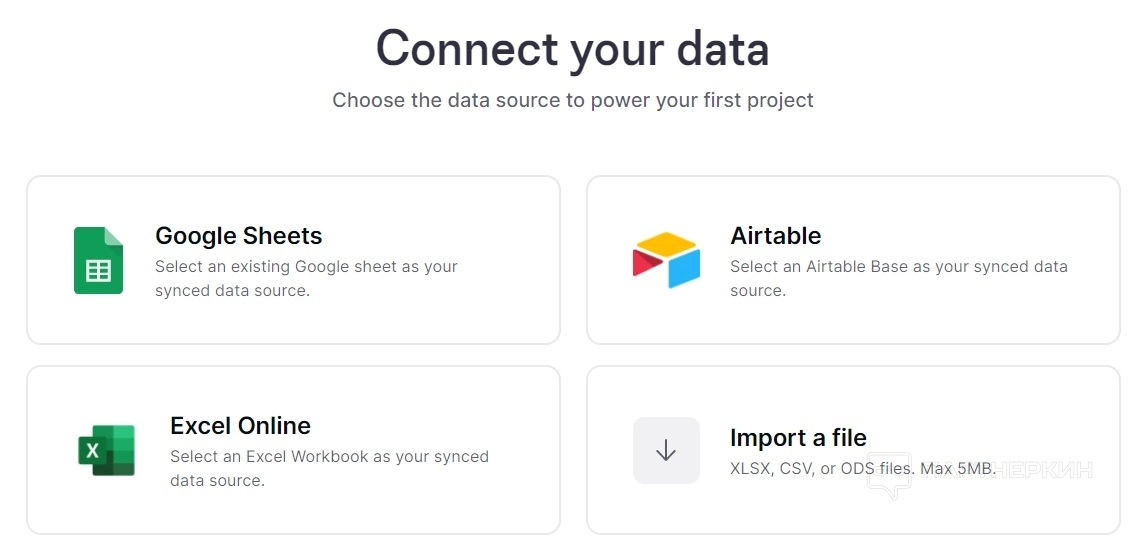Click the multicolored Airtable logo
The height and width of the screenshot is (552, 1144).
tap(666, 260)
